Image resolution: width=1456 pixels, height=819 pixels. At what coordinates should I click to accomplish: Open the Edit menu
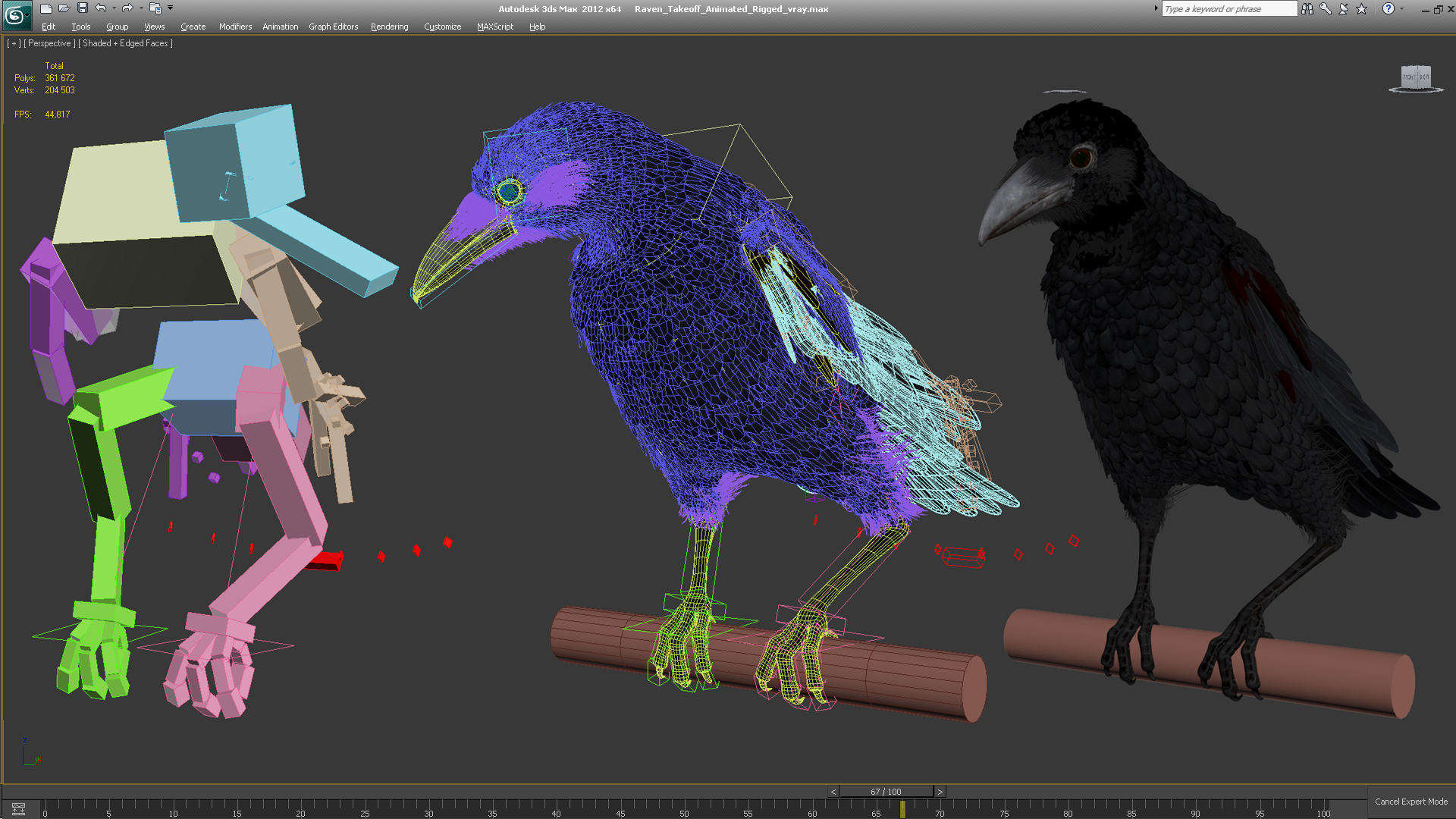point(49,27)
